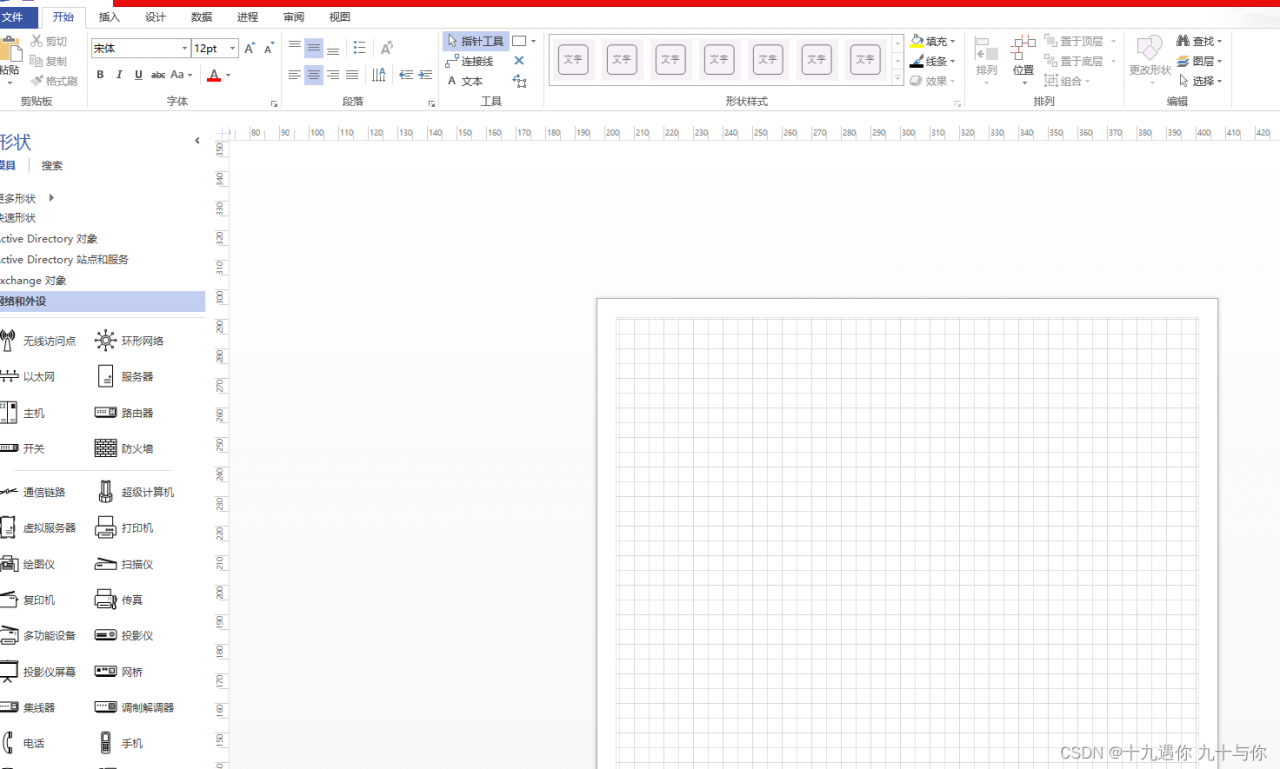This screenshot has width=1280, height=769.
Task: Open the 线条 line dropdown
Action: tap(933, 61)
